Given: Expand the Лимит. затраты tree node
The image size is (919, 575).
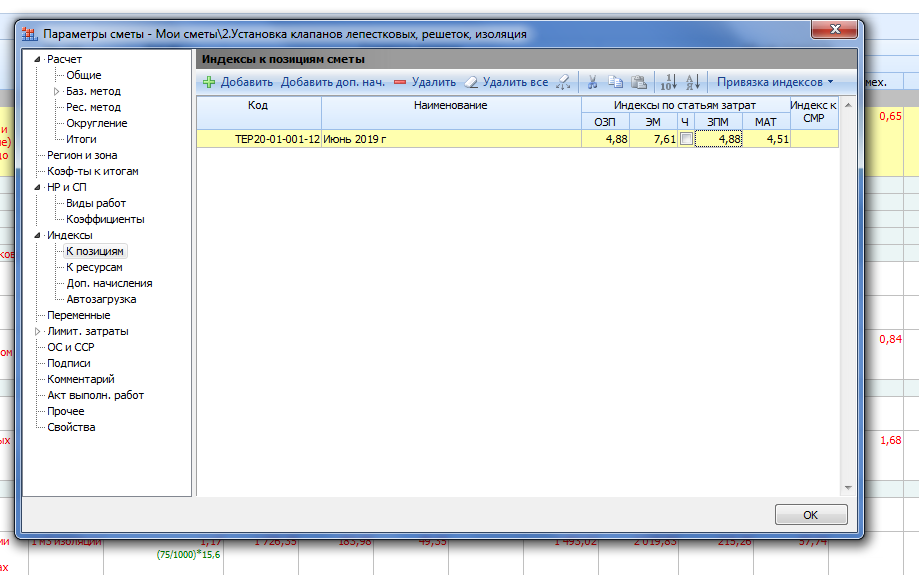Looking at the screenshot, I should pos(39,331).
